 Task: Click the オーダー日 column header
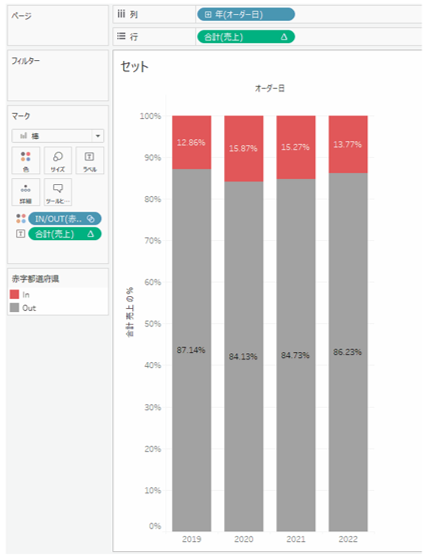(270, 88)
